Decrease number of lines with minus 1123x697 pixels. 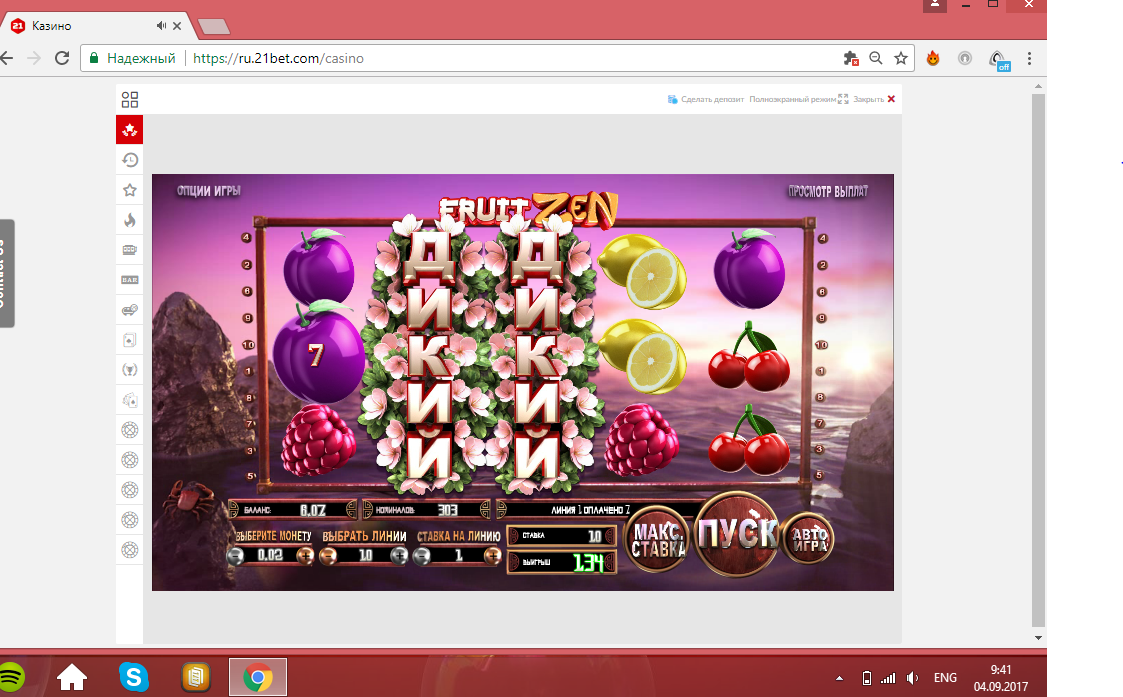(x=328, y=556)
